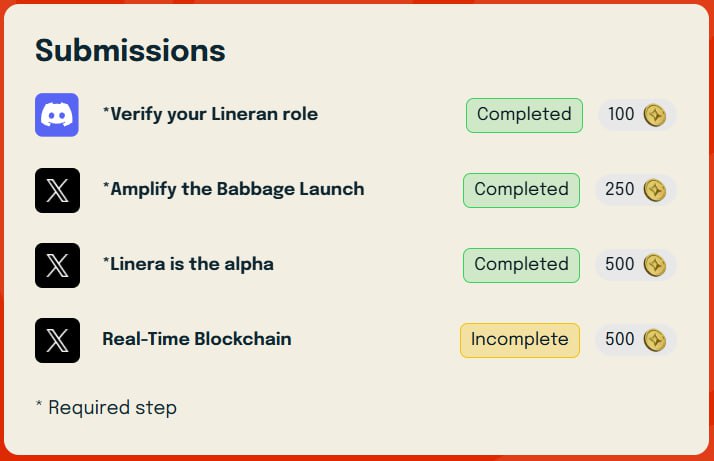Click the X icon for Real-Time Blockchain
The width and height of the screenshot is (714, 461).
click(x=57, y=340)
